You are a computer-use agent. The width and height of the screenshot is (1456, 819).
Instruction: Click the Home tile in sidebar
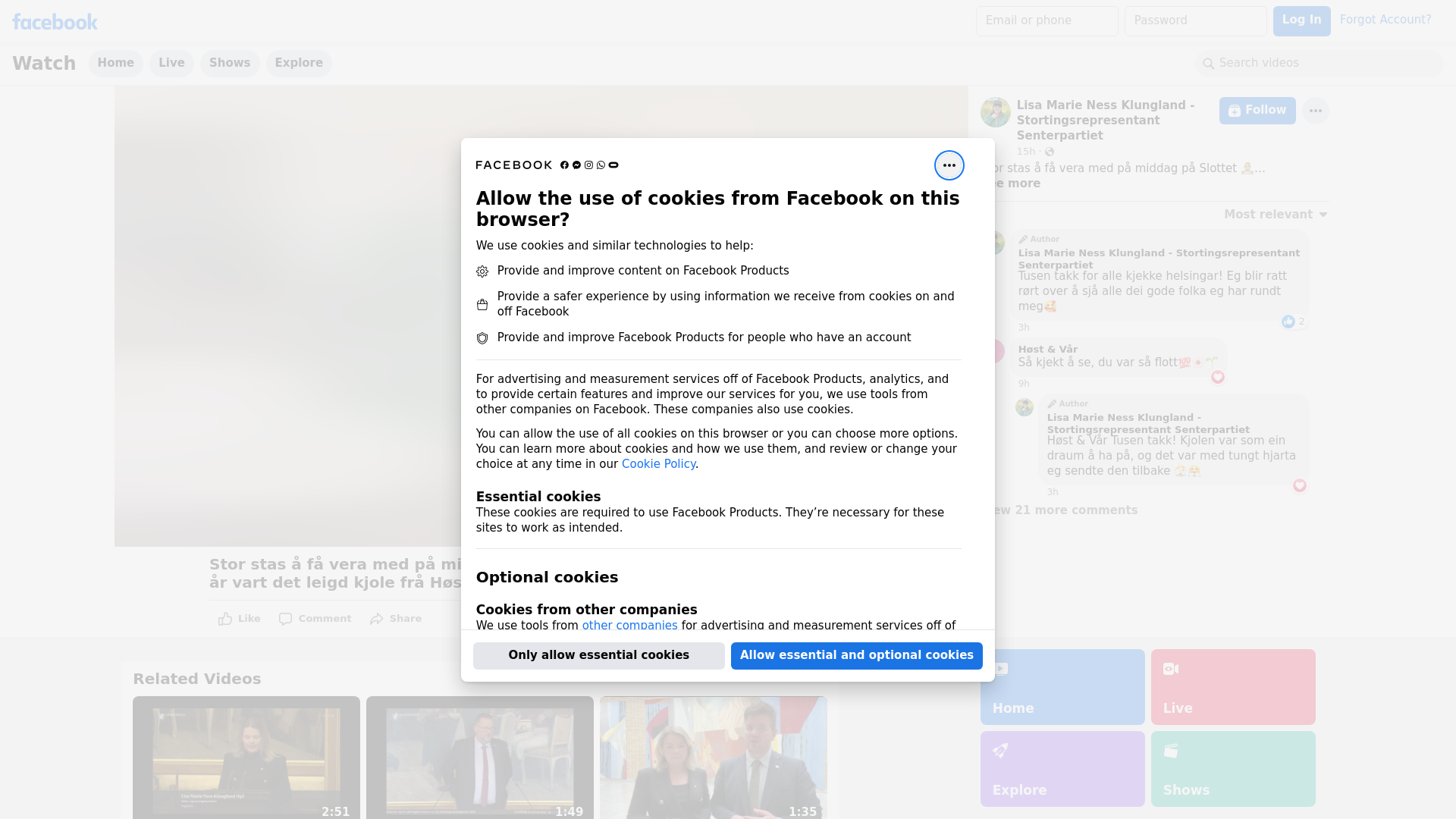pyautogui.click(x=1062, y=687)
